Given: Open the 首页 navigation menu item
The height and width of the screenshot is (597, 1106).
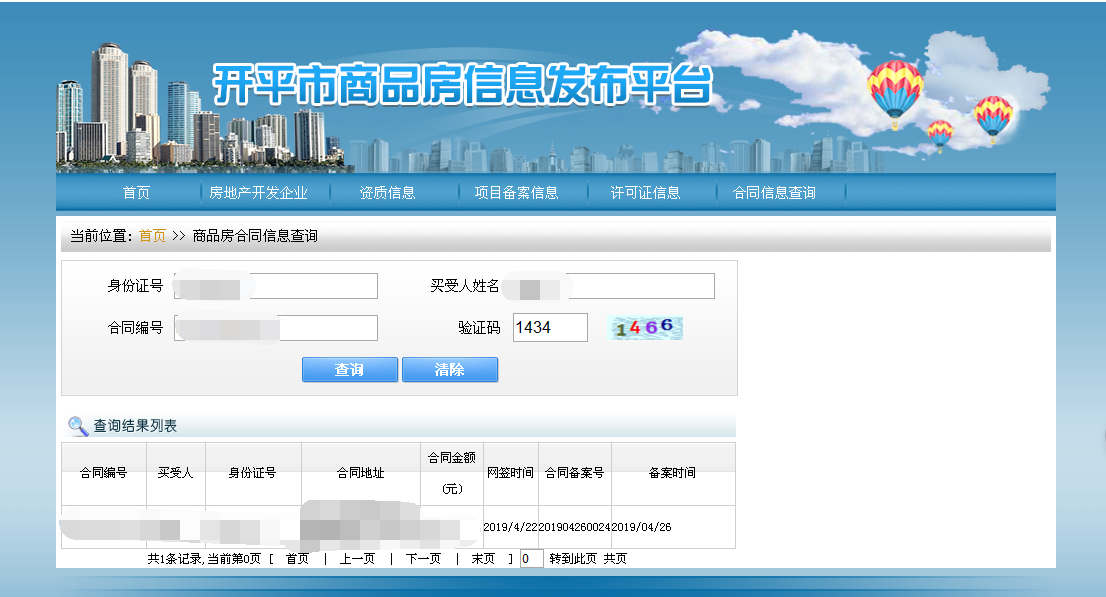Looking at the screenshot, I should coord(136,193).
